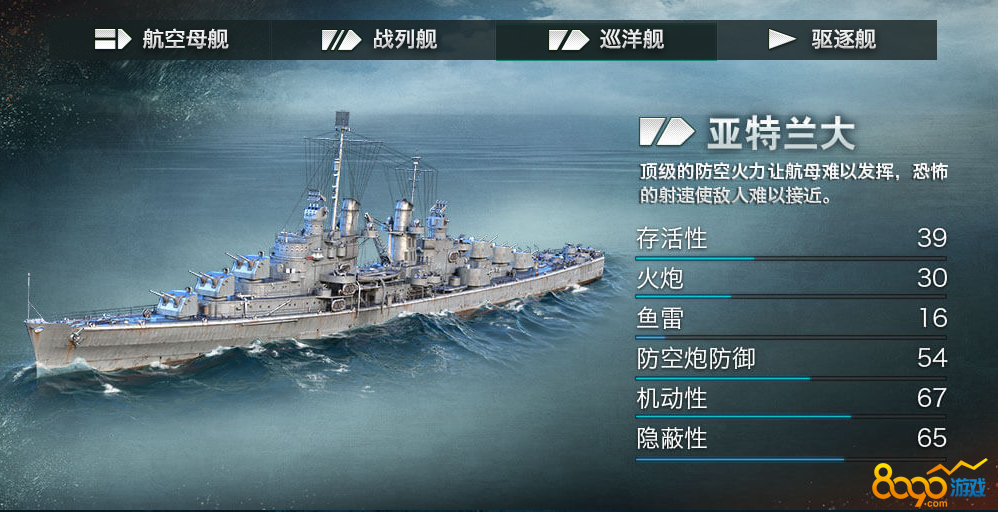Select the 巡洋舰 tab
The image size is (998, 512).
[607, 39]
